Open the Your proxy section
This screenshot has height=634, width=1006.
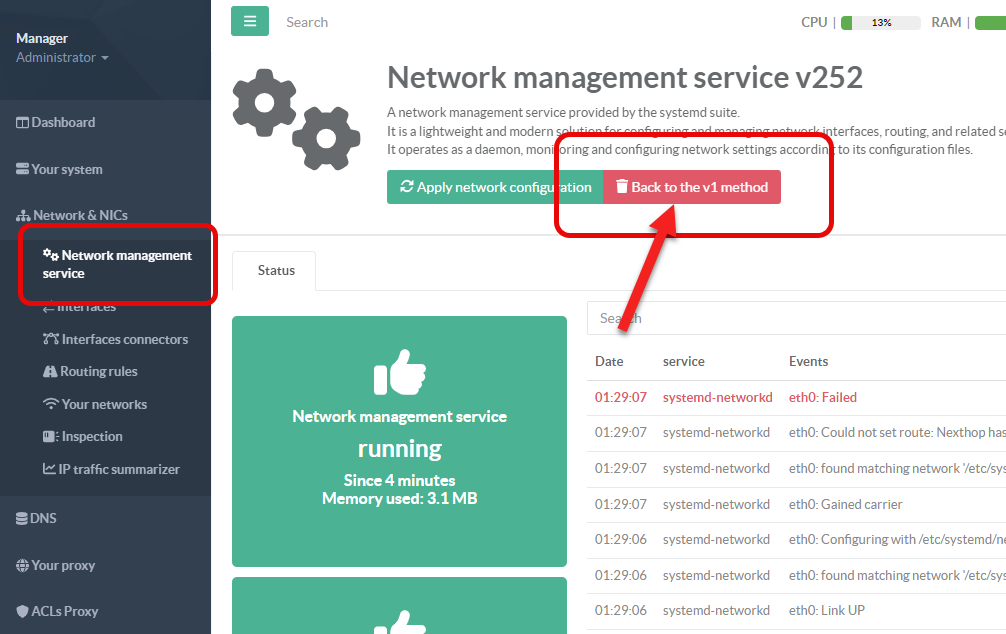(55, 565)
